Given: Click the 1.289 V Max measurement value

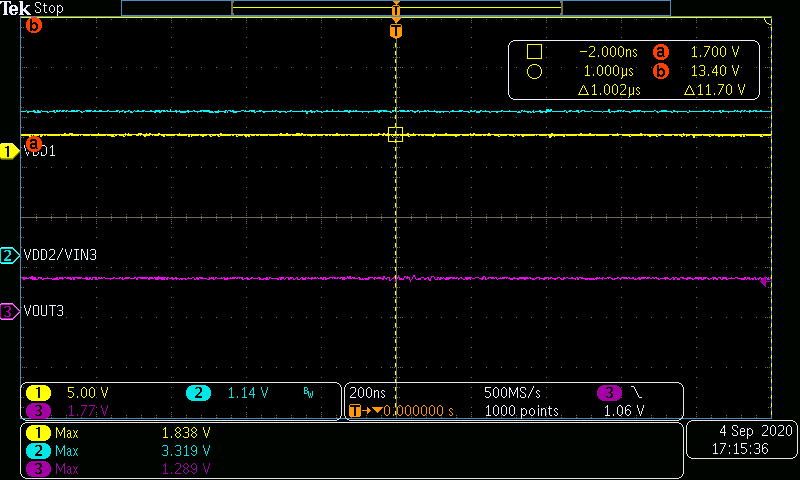Looking at the screenshot, I should [x=186, y=469].
